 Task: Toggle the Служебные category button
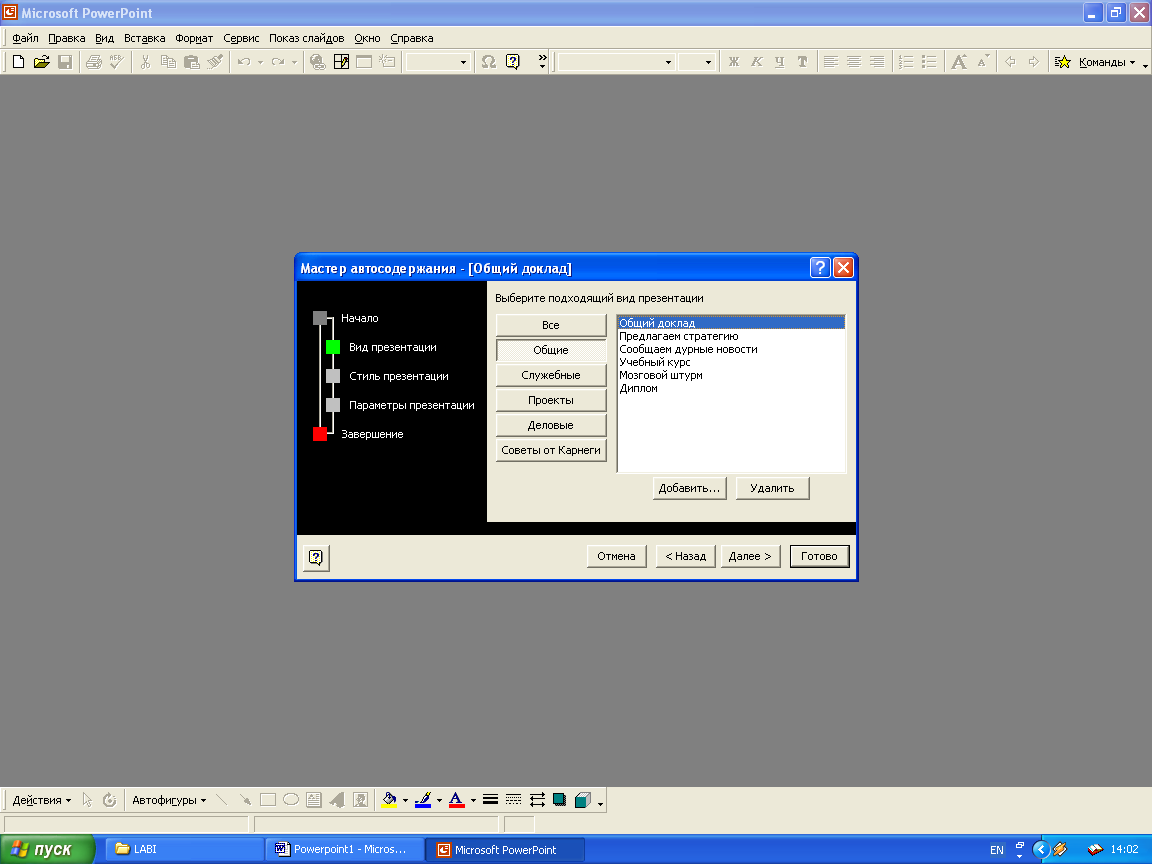click(551, 375)
